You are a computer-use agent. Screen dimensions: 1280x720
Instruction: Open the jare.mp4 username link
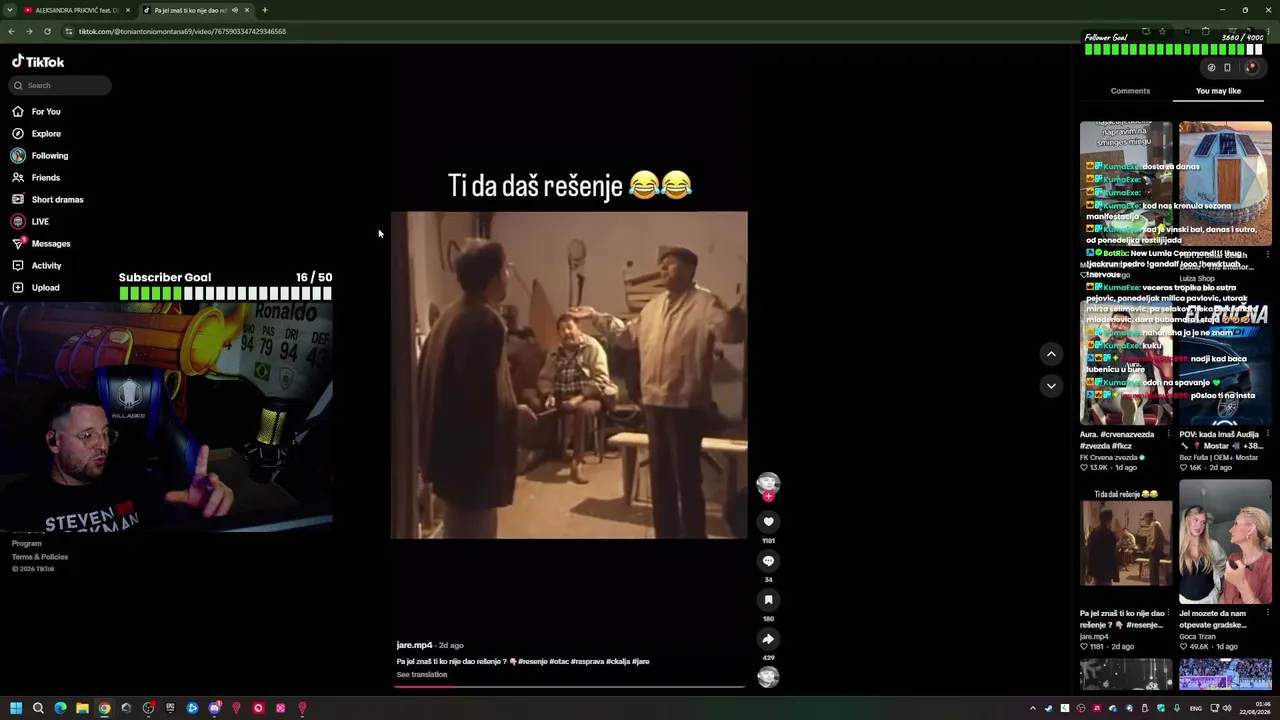click(414, 645)
